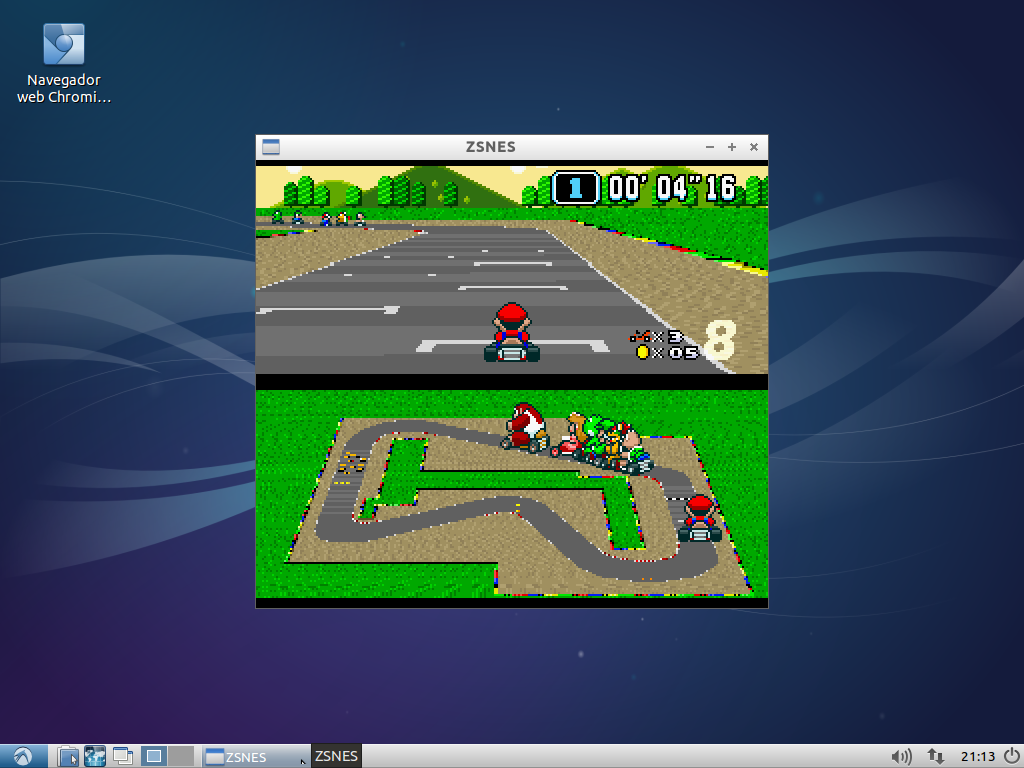
Task: Click the ZSNES window title bar
Action: (x=490, y=147)
